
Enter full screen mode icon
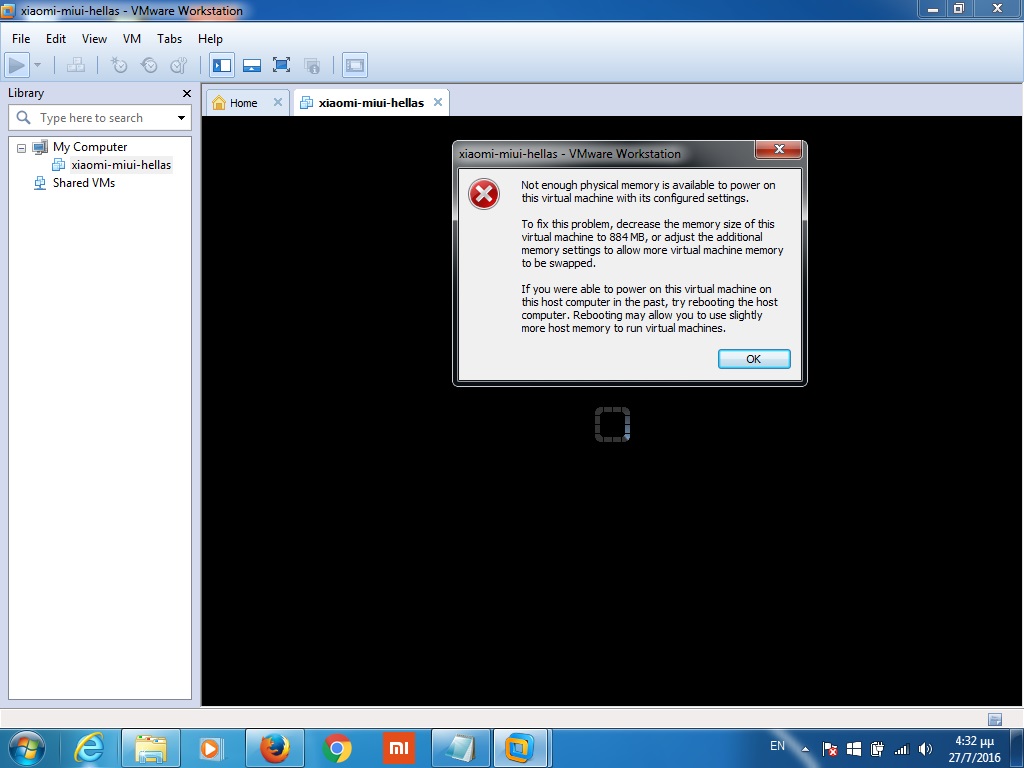pos(281,65)
